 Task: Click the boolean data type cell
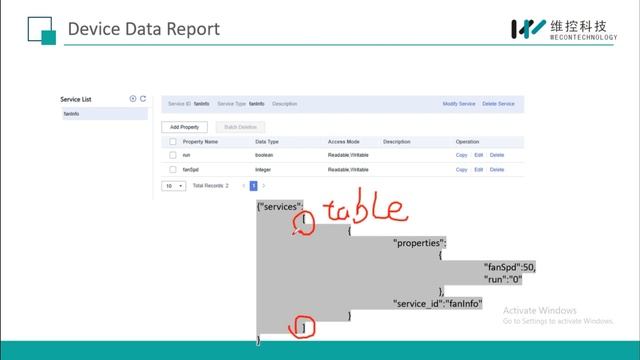[264, 155]
